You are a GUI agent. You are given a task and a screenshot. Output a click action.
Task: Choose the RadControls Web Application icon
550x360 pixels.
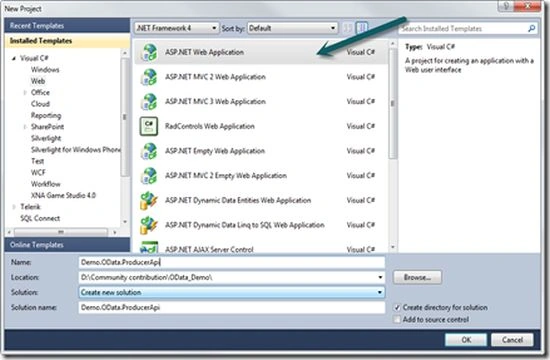tap(149, 126)
